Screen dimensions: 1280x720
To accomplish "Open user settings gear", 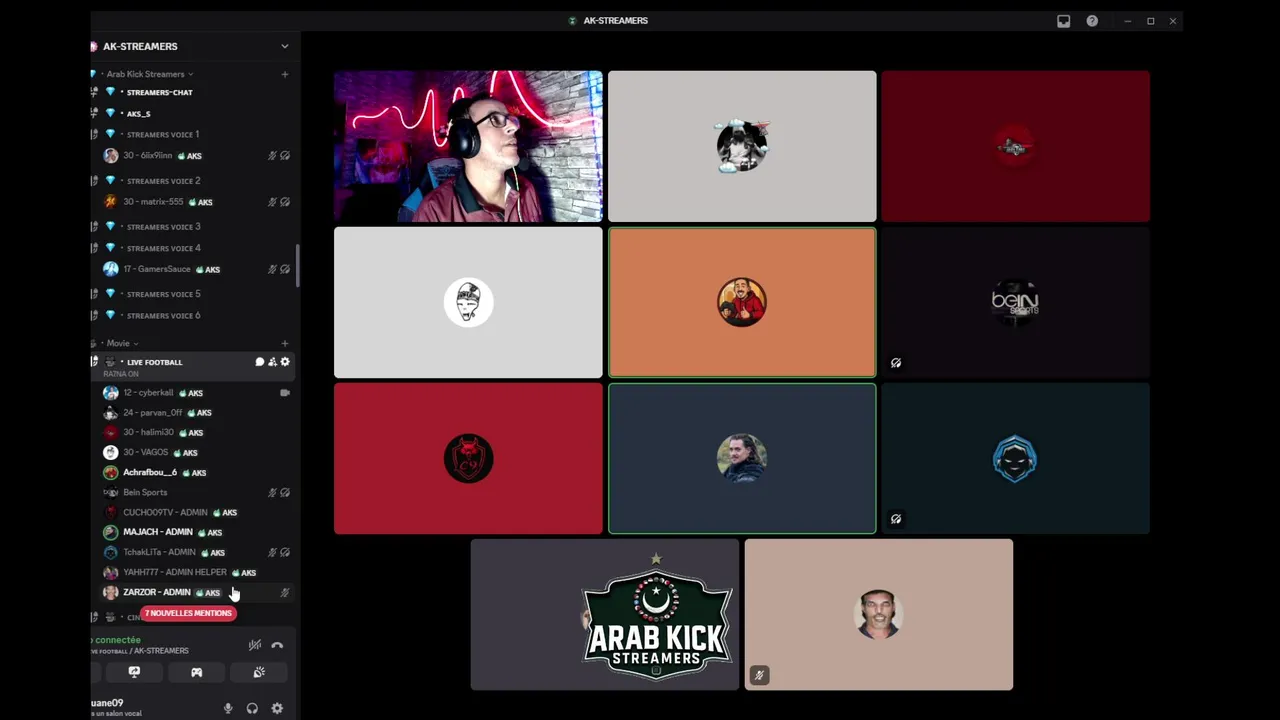I will click(x=277, y=708).
